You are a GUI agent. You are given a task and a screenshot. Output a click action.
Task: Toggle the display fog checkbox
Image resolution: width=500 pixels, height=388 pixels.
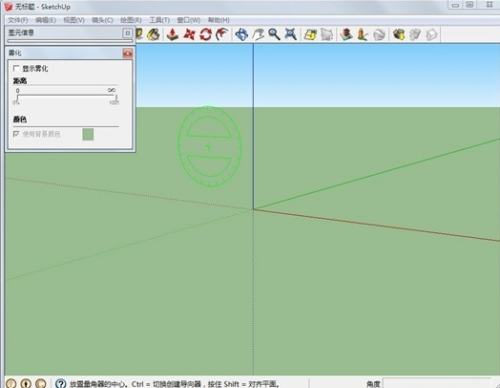click(x=16, y=68)
